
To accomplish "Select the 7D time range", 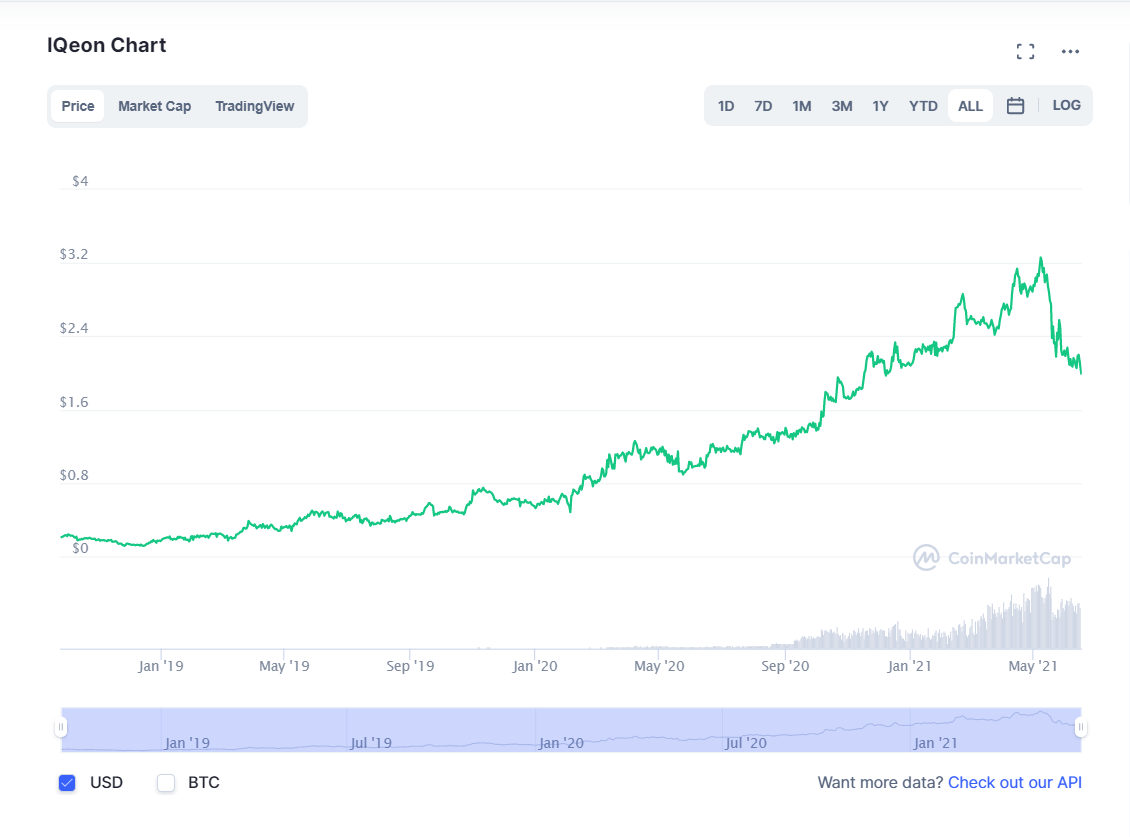I will pyautogui.click(x=763, y=106).
